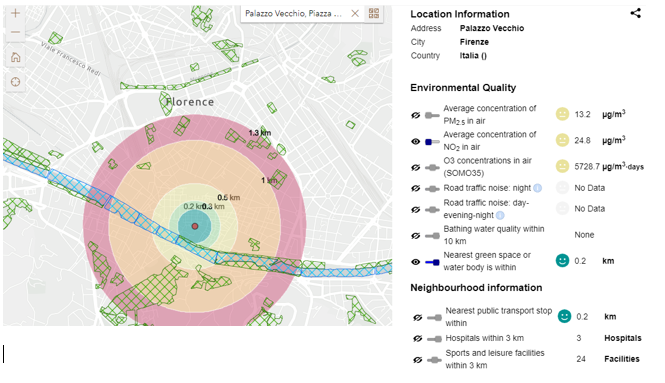Adjust the NO2 layer opacity slider
This screenshot has width=665, height=383.
(432, 142)
